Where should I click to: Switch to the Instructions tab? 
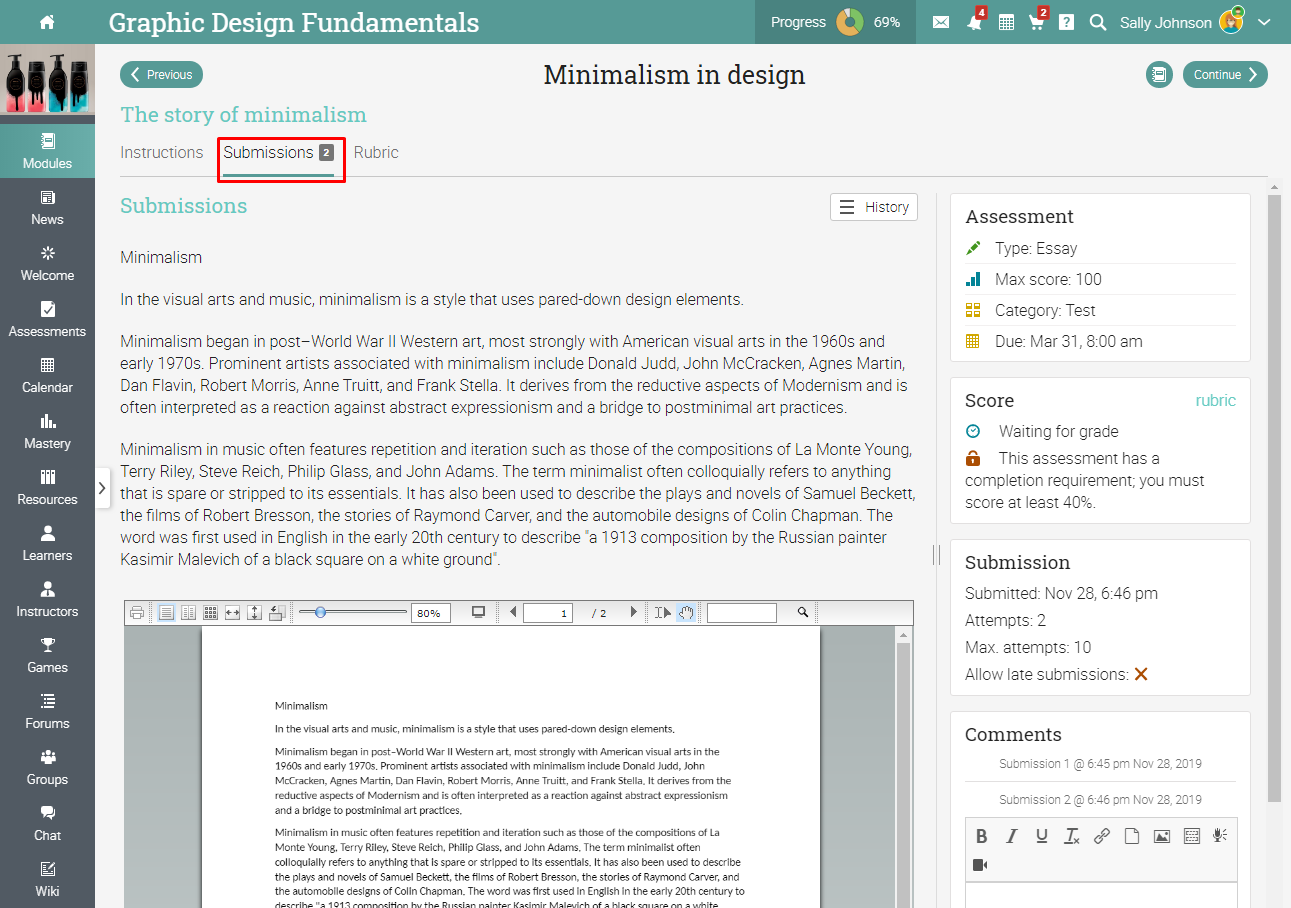(162, 153)
